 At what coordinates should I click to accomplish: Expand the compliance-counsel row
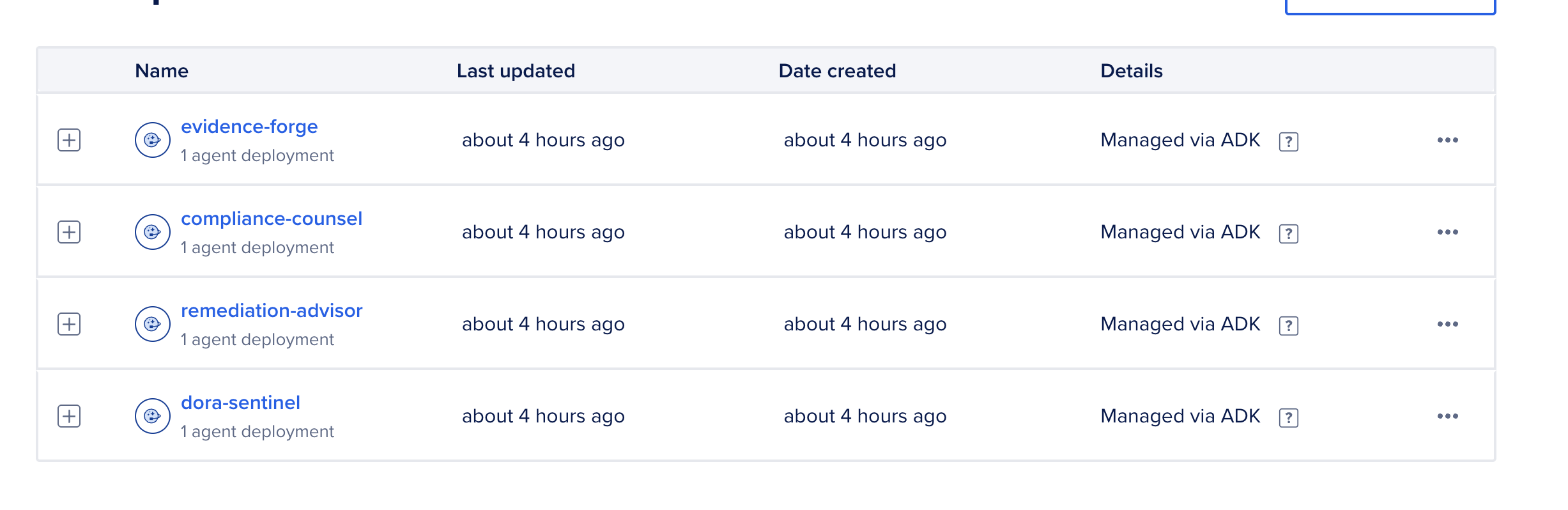[x=69, y=232]
